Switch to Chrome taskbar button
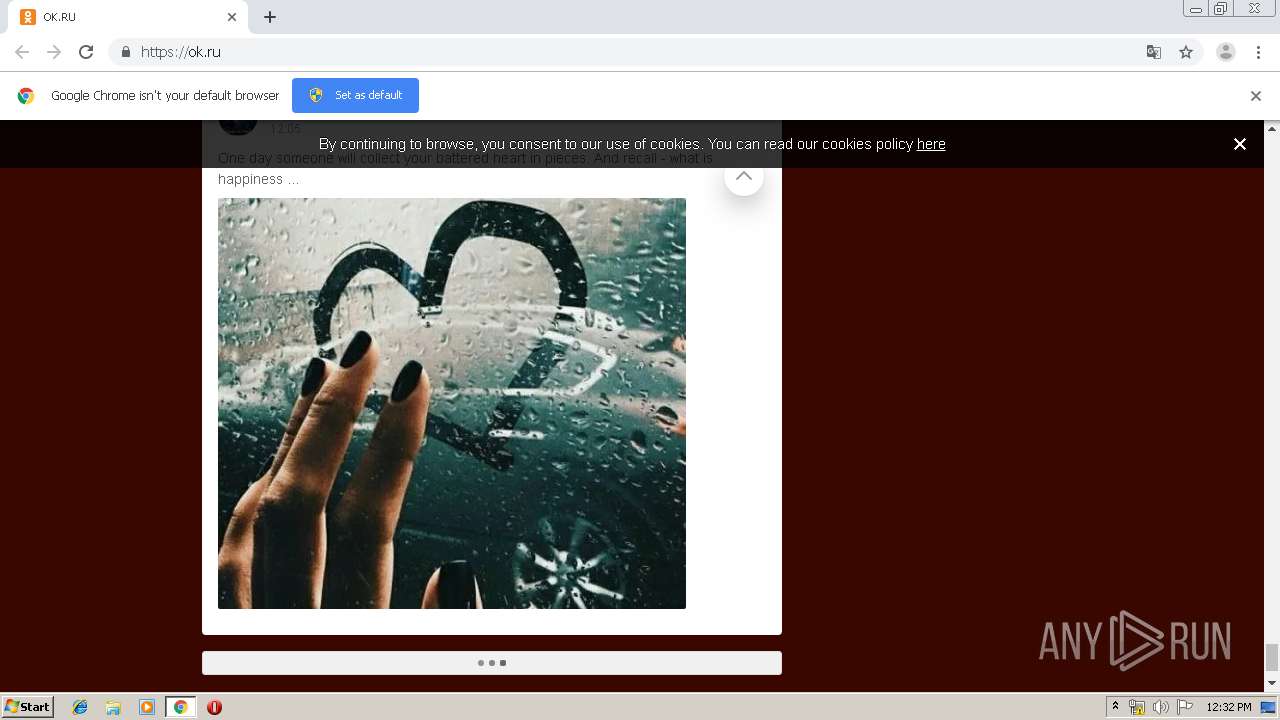Screen dimensions: 1280x720 pyautogui.click(x=180, y=707)
